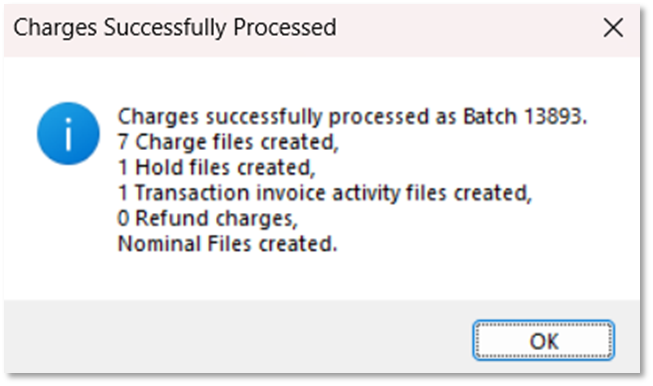Click the word 'Processed' in the title
This screenshot has height=386, width=653.
coord(285,28)
